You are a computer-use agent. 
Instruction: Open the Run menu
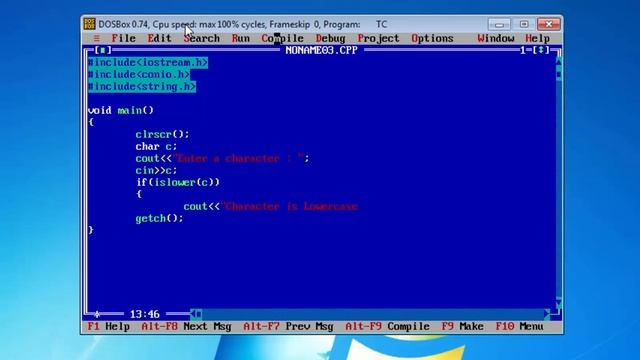pos(241,38)
